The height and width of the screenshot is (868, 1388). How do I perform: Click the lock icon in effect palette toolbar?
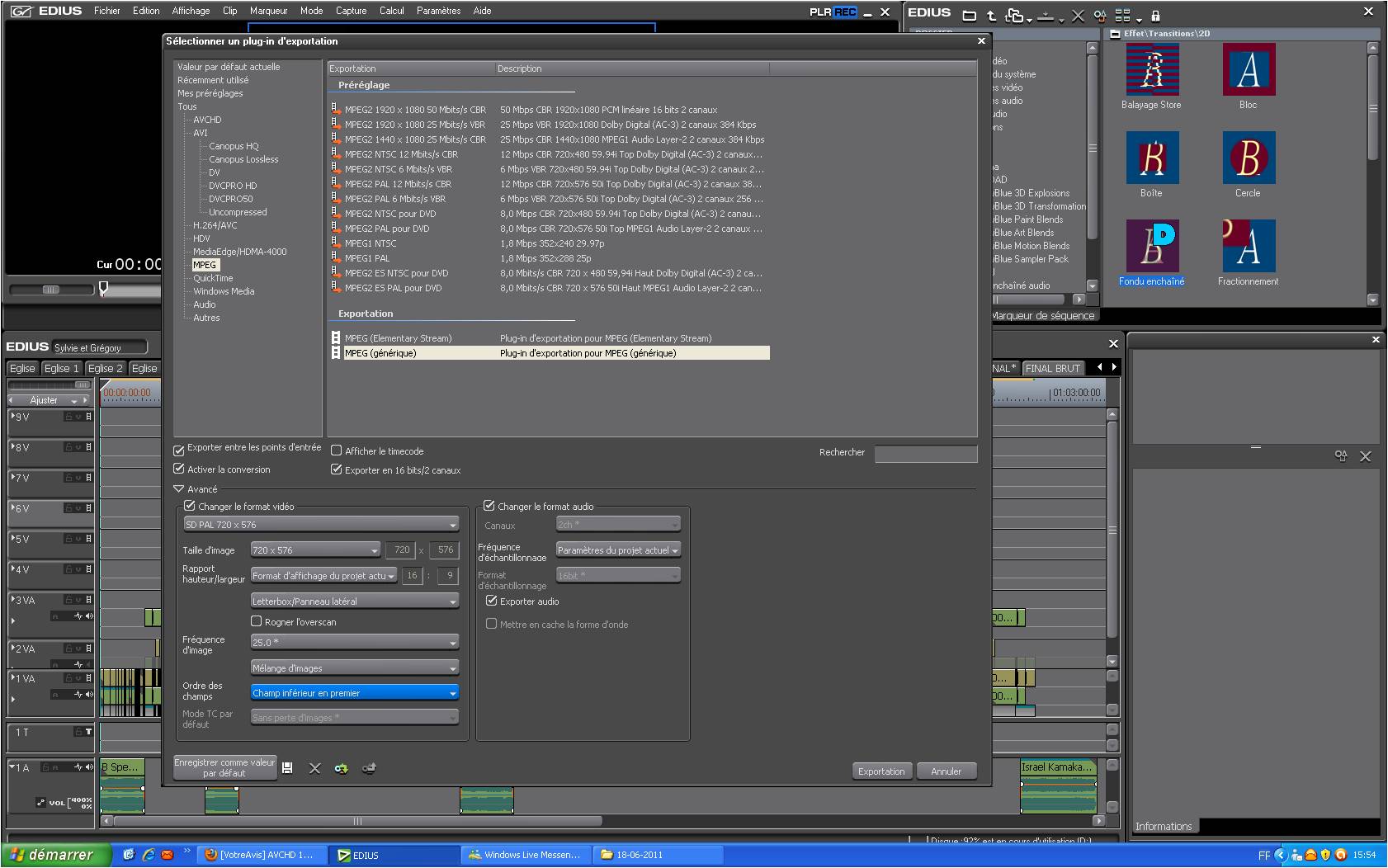[x=1155, y=16]
